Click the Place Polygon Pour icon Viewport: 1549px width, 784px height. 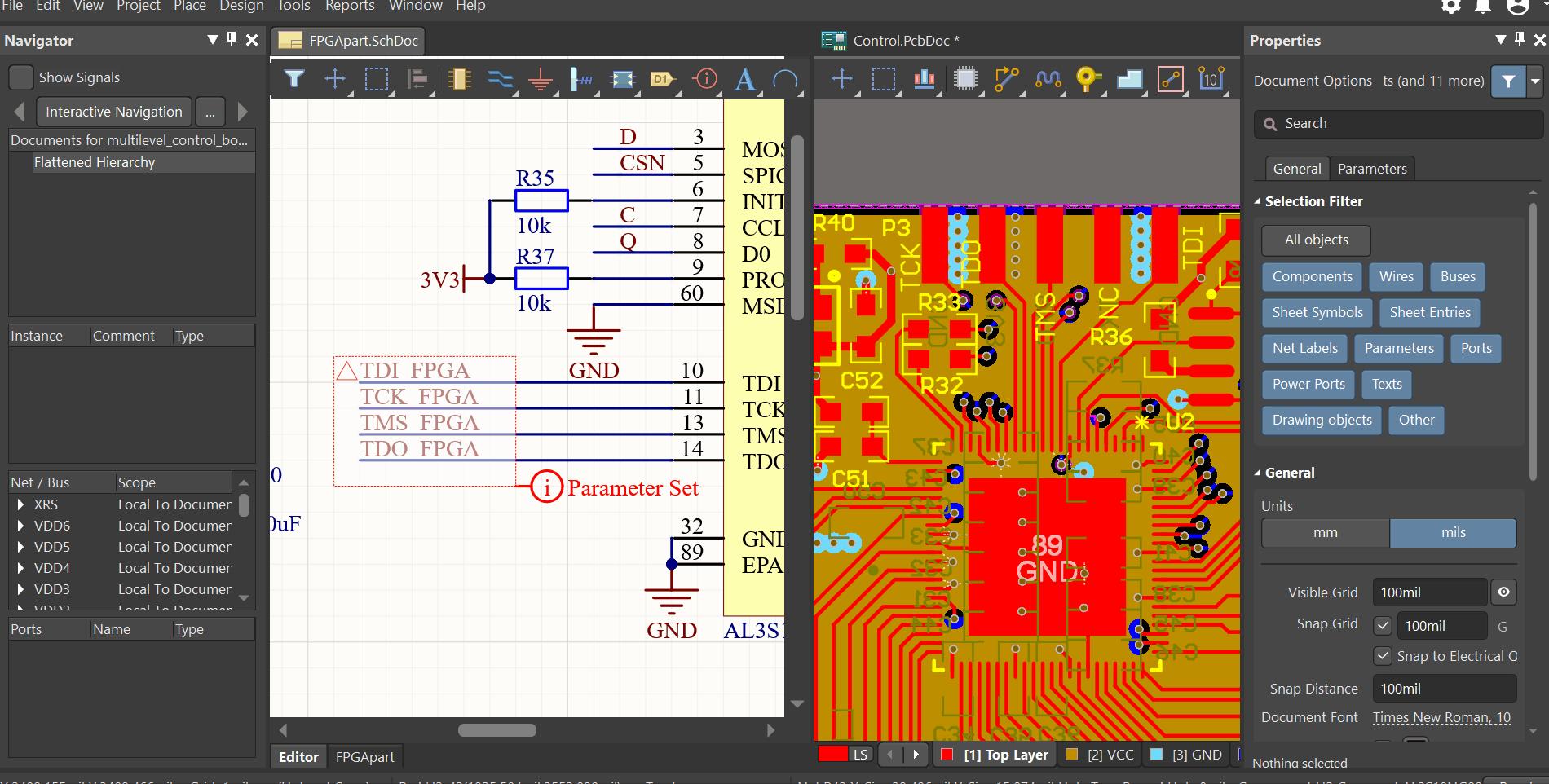pos(1129,79)
